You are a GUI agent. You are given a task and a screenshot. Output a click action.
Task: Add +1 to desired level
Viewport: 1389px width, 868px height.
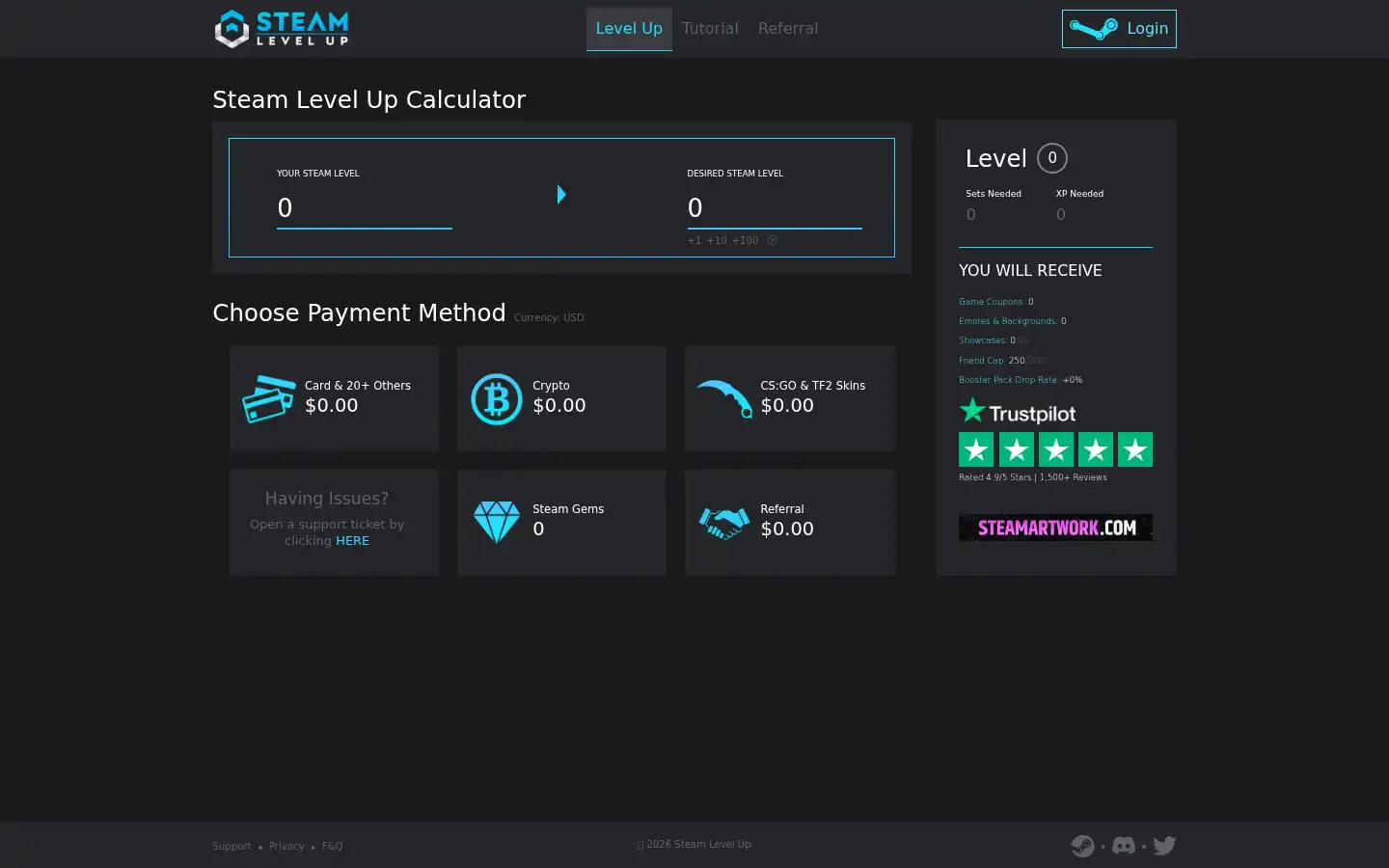[694, 240]
